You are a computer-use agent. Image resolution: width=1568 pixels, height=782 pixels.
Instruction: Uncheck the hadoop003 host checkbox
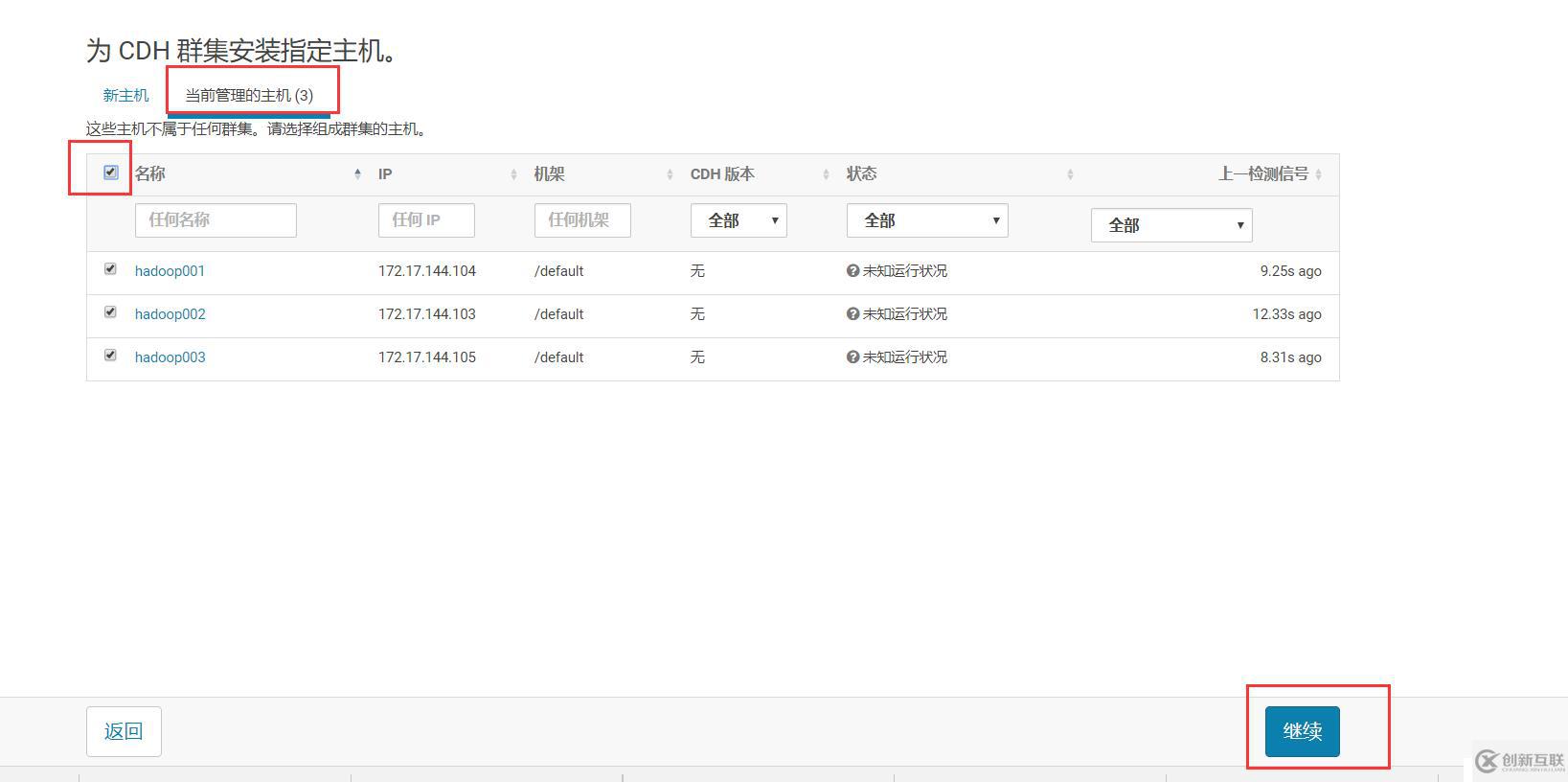tap(110, 356)
